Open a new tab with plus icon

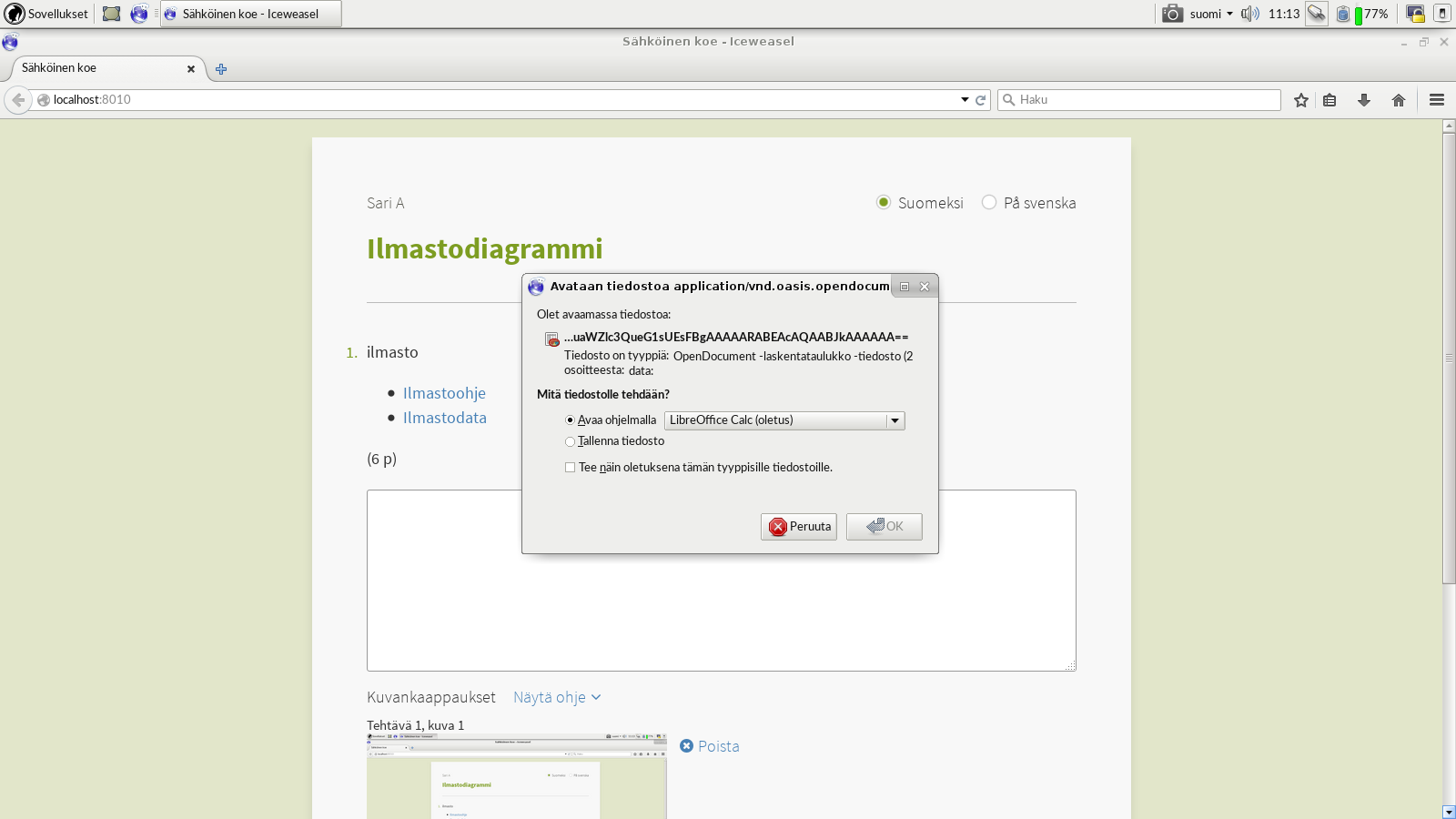coord(221,69)
